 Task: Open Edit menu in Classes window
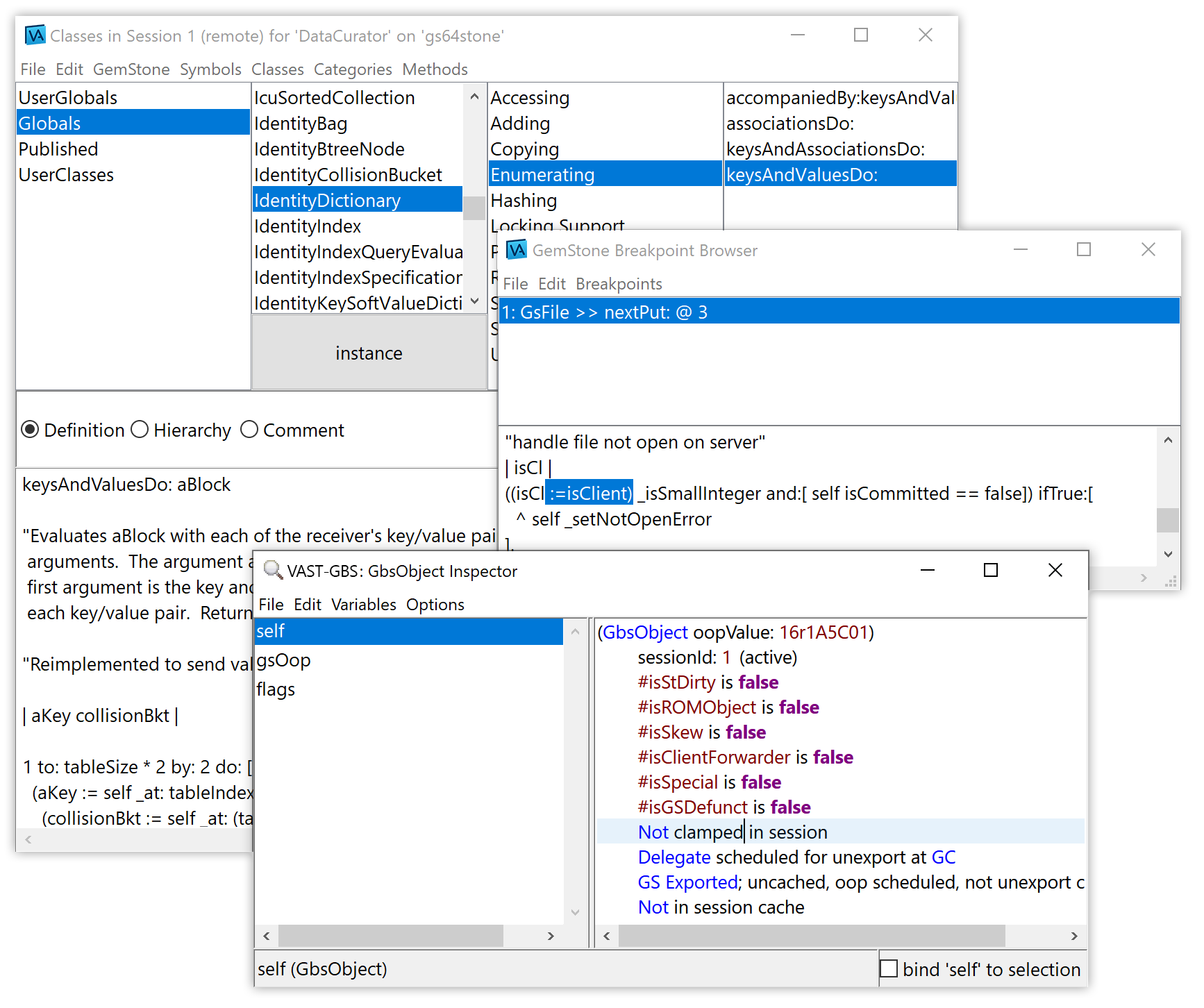point(69,69)
